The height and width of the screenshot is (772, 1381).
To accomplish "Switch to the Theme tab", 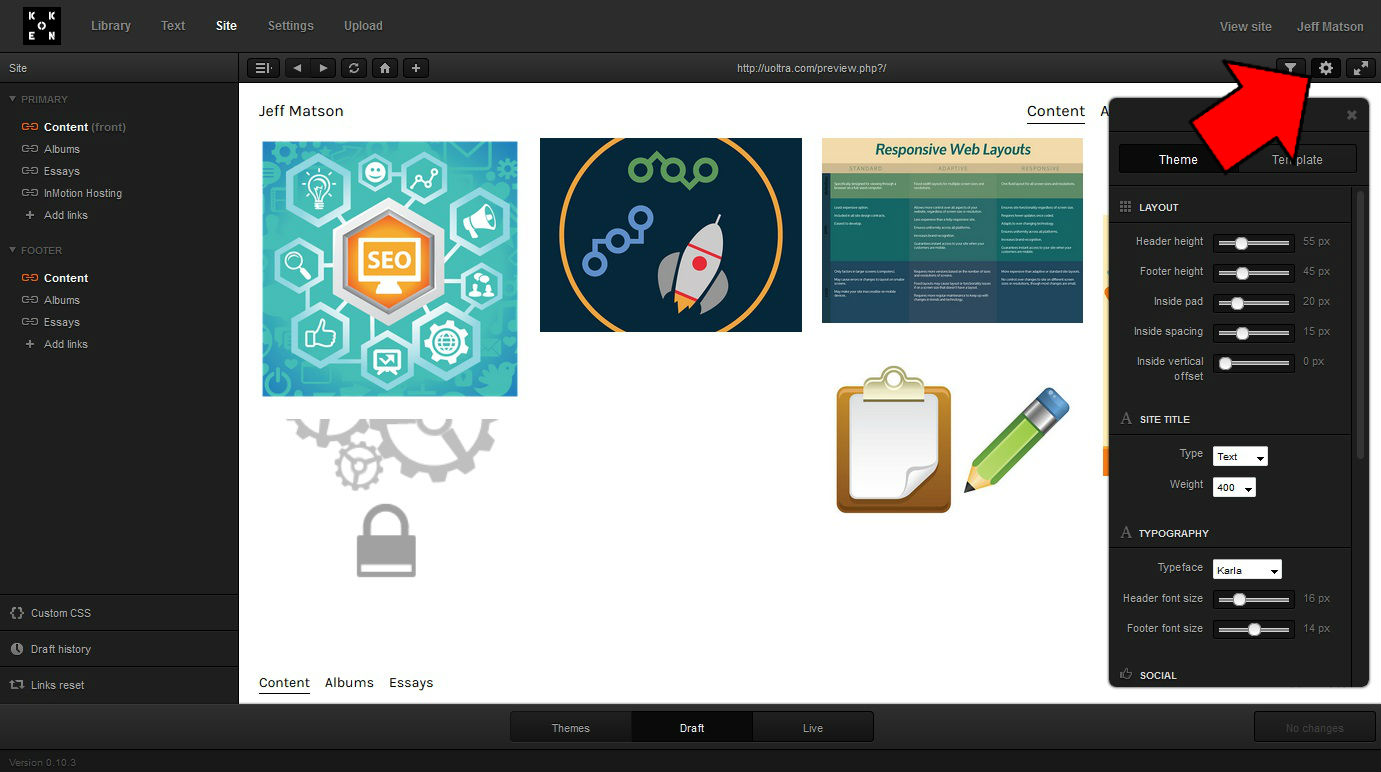I will tap(1178, 159).
